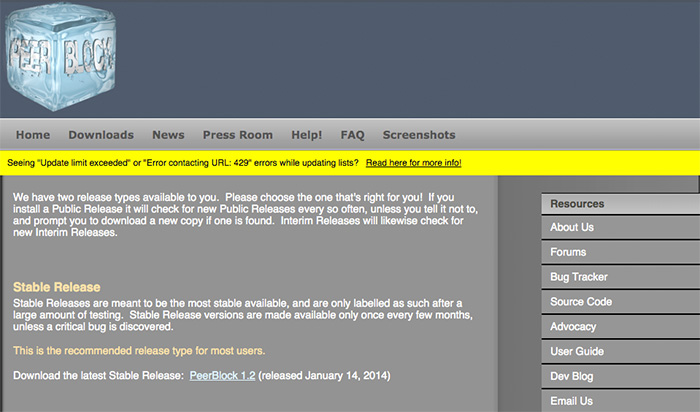Screen dimensions: 700x412
Task: Open About Us in Resources sidebar
Action: [x=621, y=227]
